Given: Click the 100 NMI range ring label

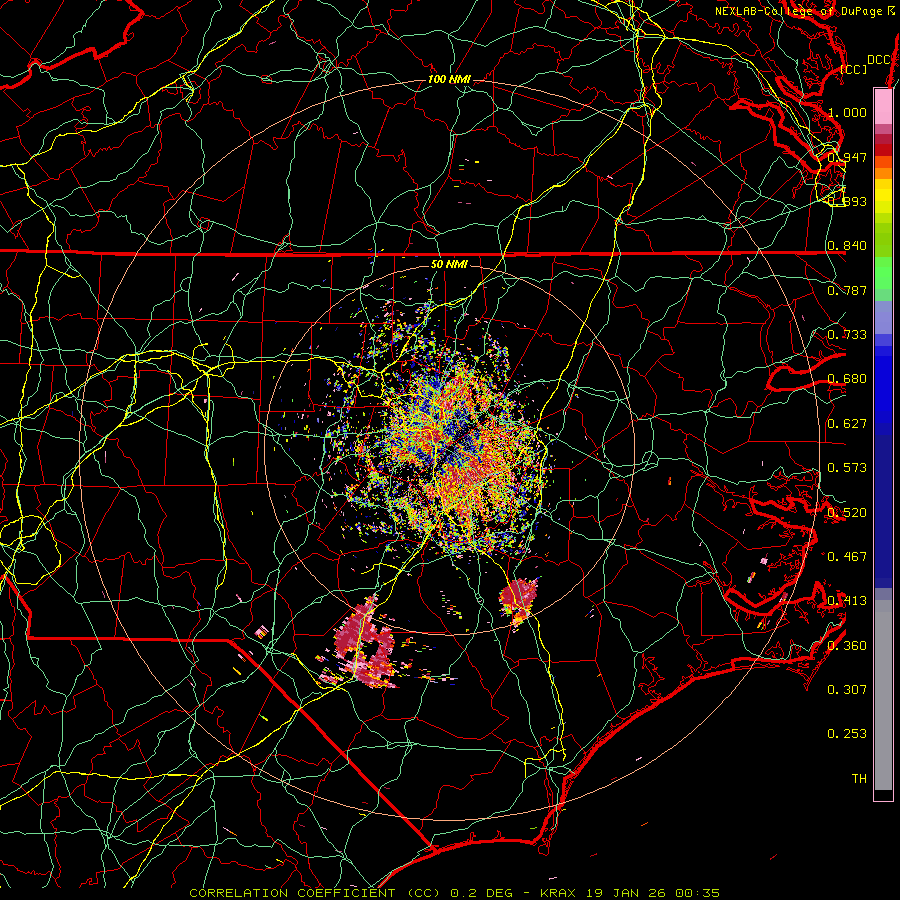Looking at the screenshot, I should (x=449, y=79).
